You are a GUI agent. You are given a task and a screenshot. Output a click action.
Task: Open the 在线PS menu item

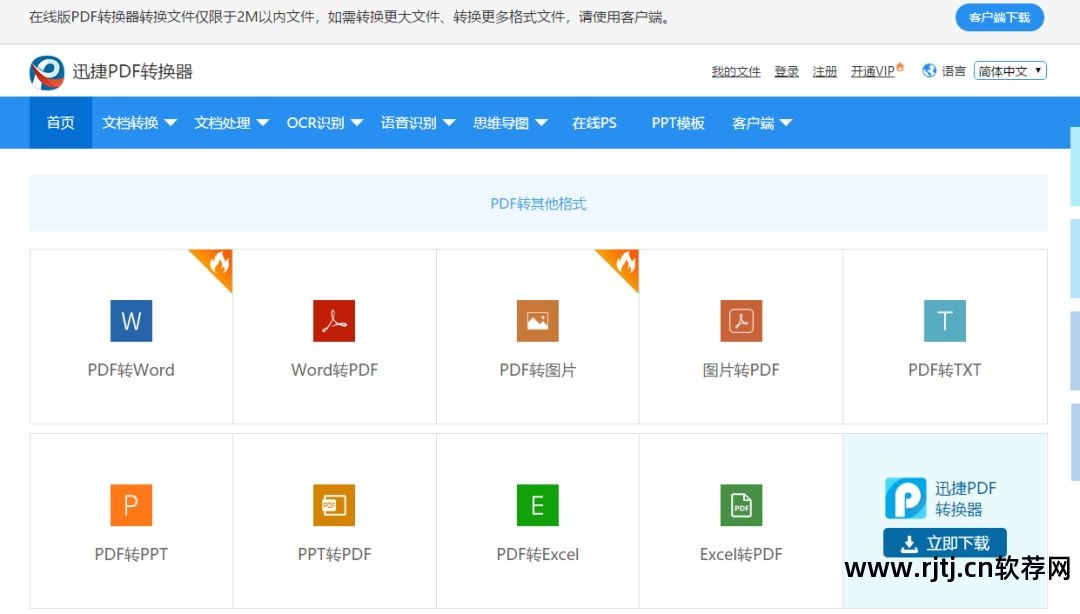click(593, 122)
